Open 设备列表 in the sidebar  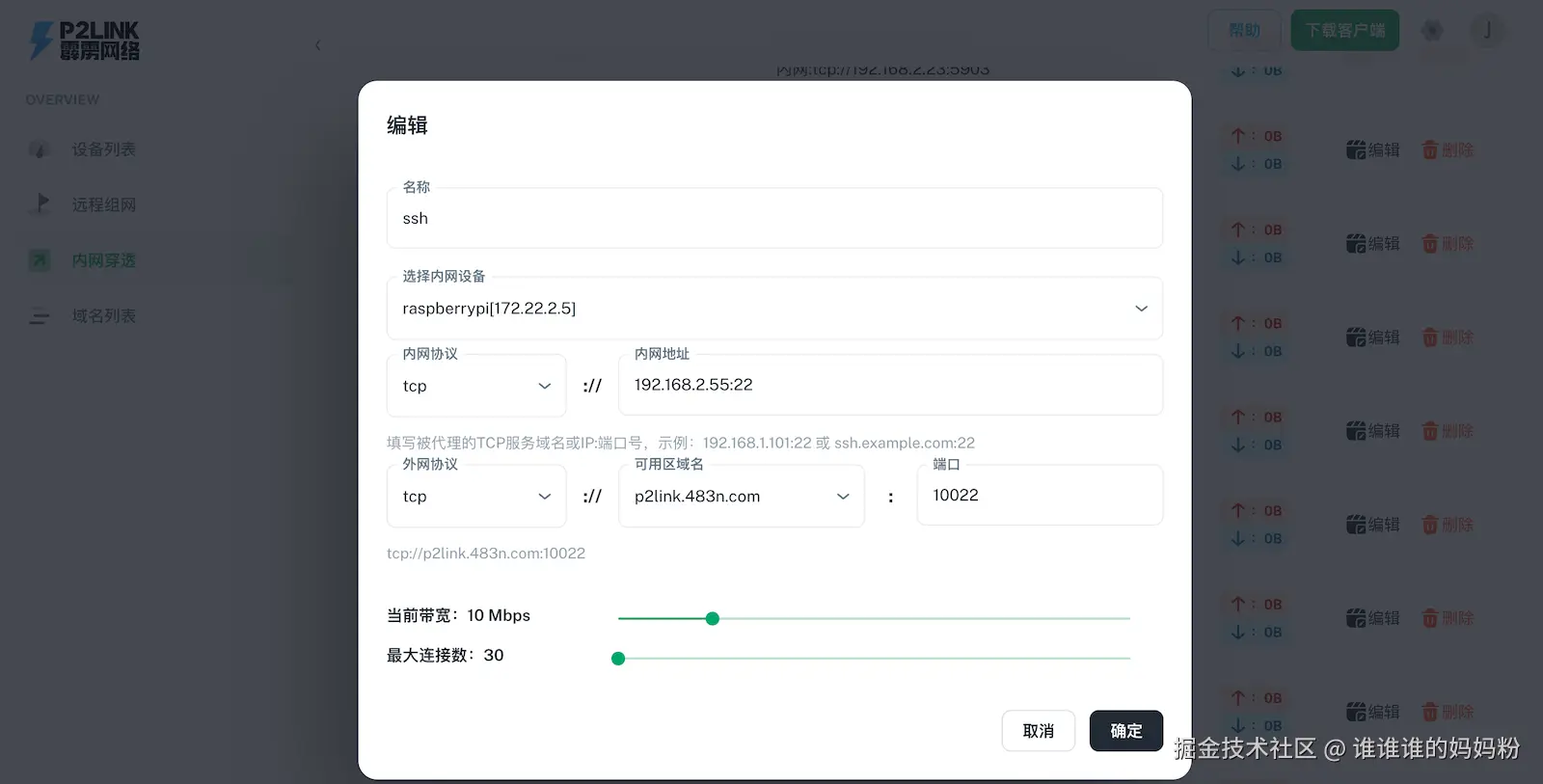103,149
